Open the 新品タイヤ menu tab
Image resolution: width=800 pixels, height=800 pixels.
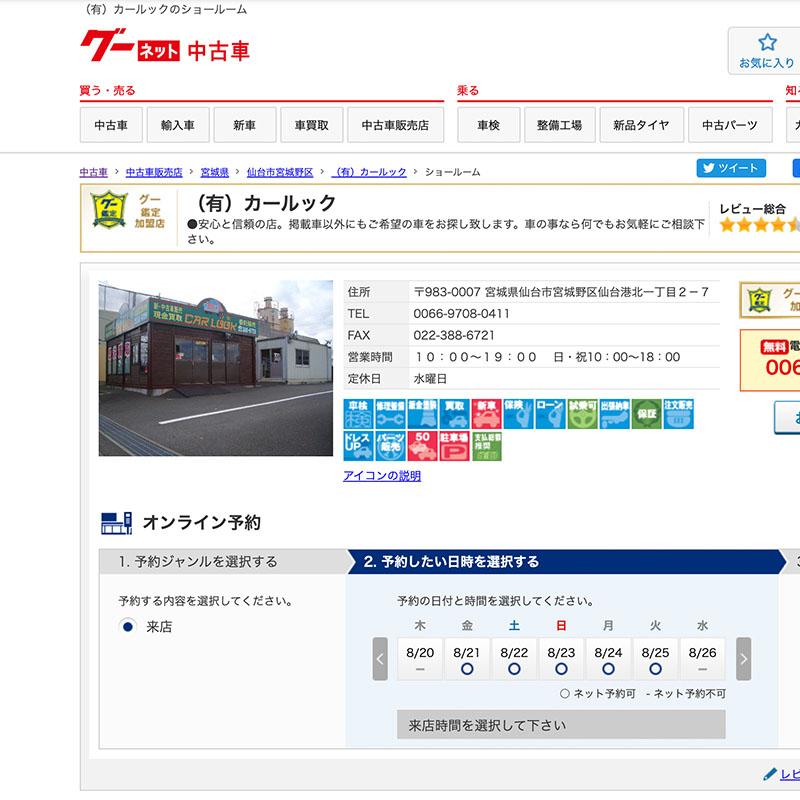tap(641, 125)
